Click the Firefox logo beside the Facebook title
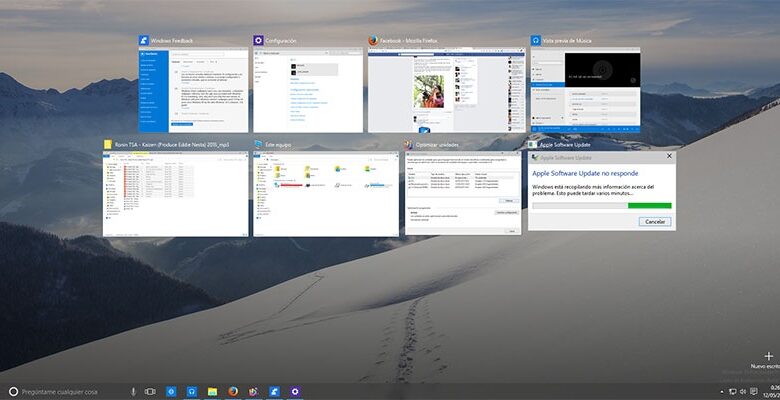Image resolution: width=780 pixels, height=400 pixels. tap(373, 40)
